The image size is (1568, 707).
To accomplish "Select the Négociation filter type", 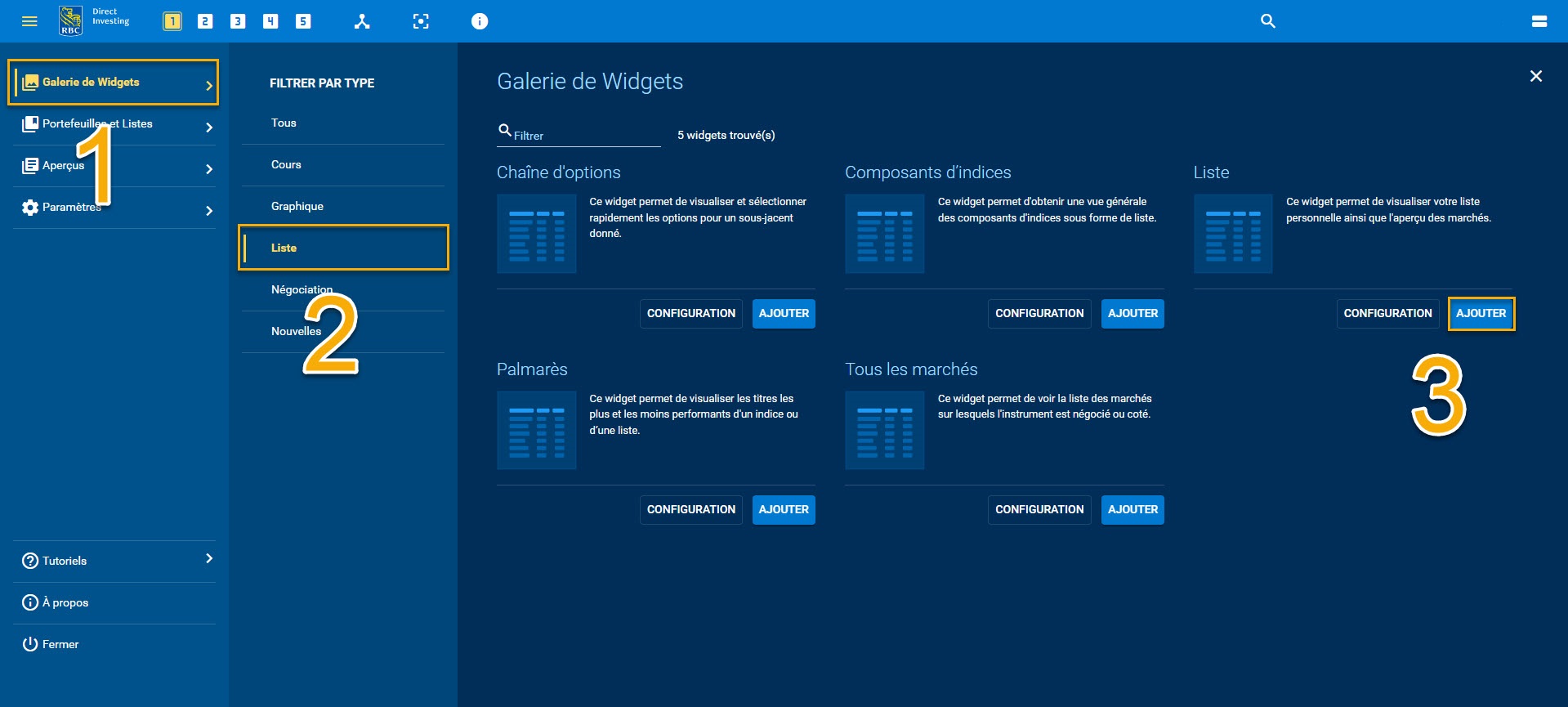I will (x=302, y=290).
